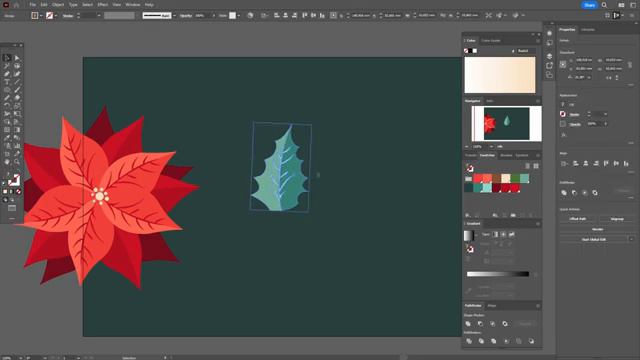Open the Asset Export icon in the collapsed dock

click(x=549, y=65)
